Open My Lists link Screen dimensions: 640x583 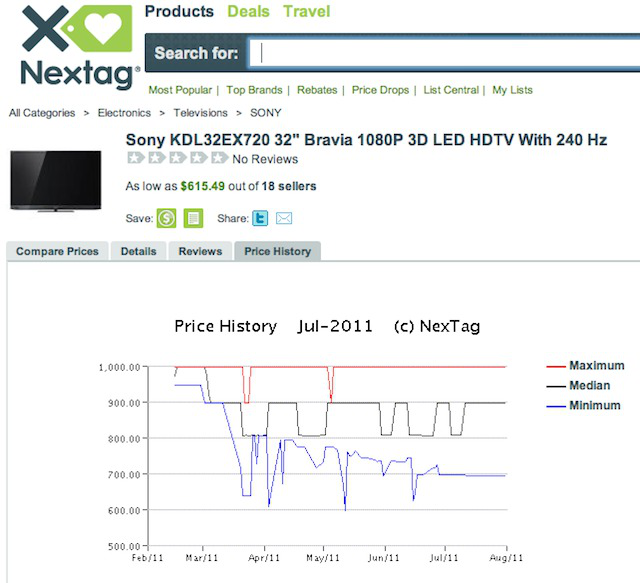click(x=512, y=90)
